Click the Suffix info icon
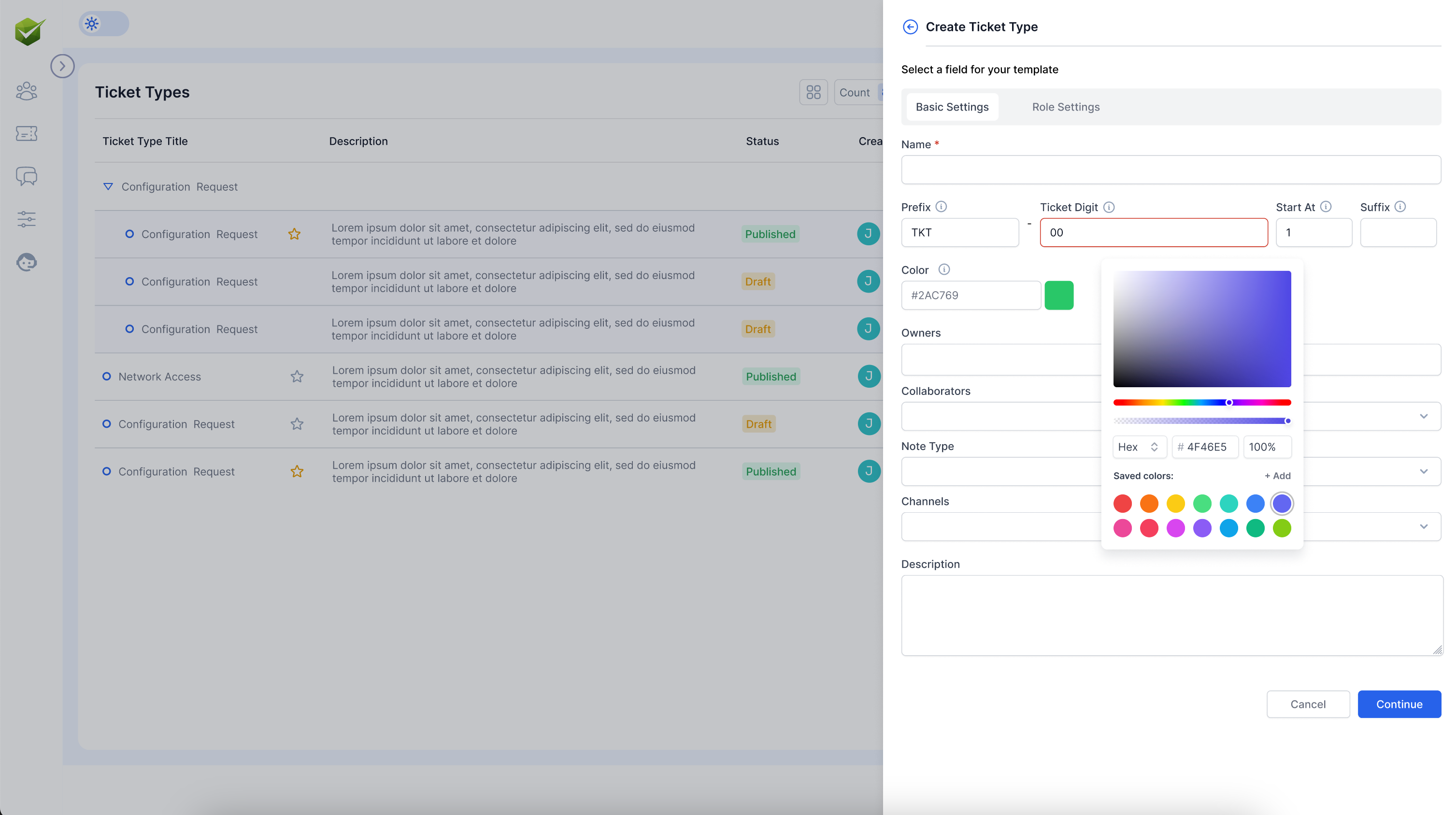The height and width of the screenshot is (815, 1456). (x=1400, y=207)
